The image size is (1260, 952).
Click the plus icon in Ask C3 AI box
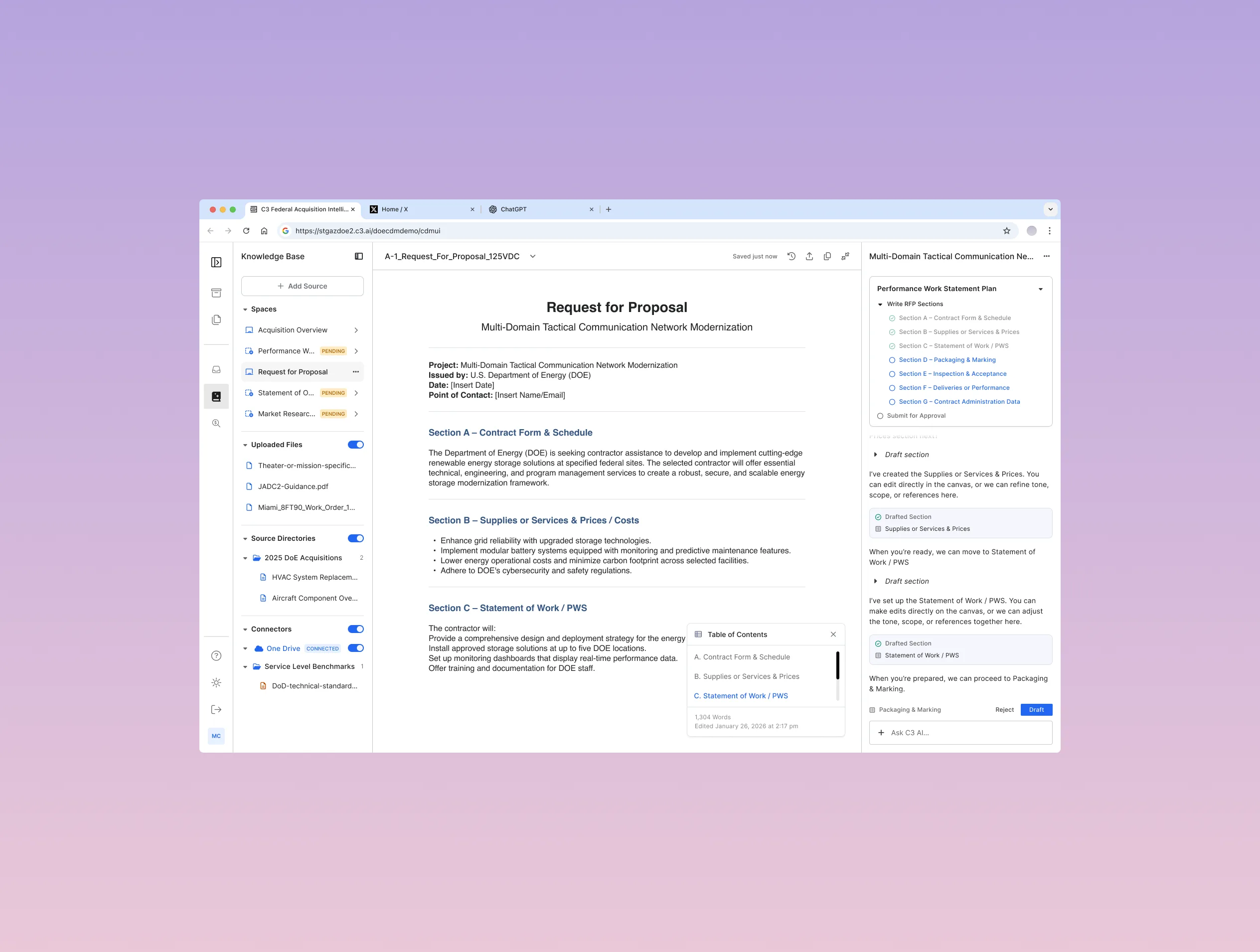[881, 733]
